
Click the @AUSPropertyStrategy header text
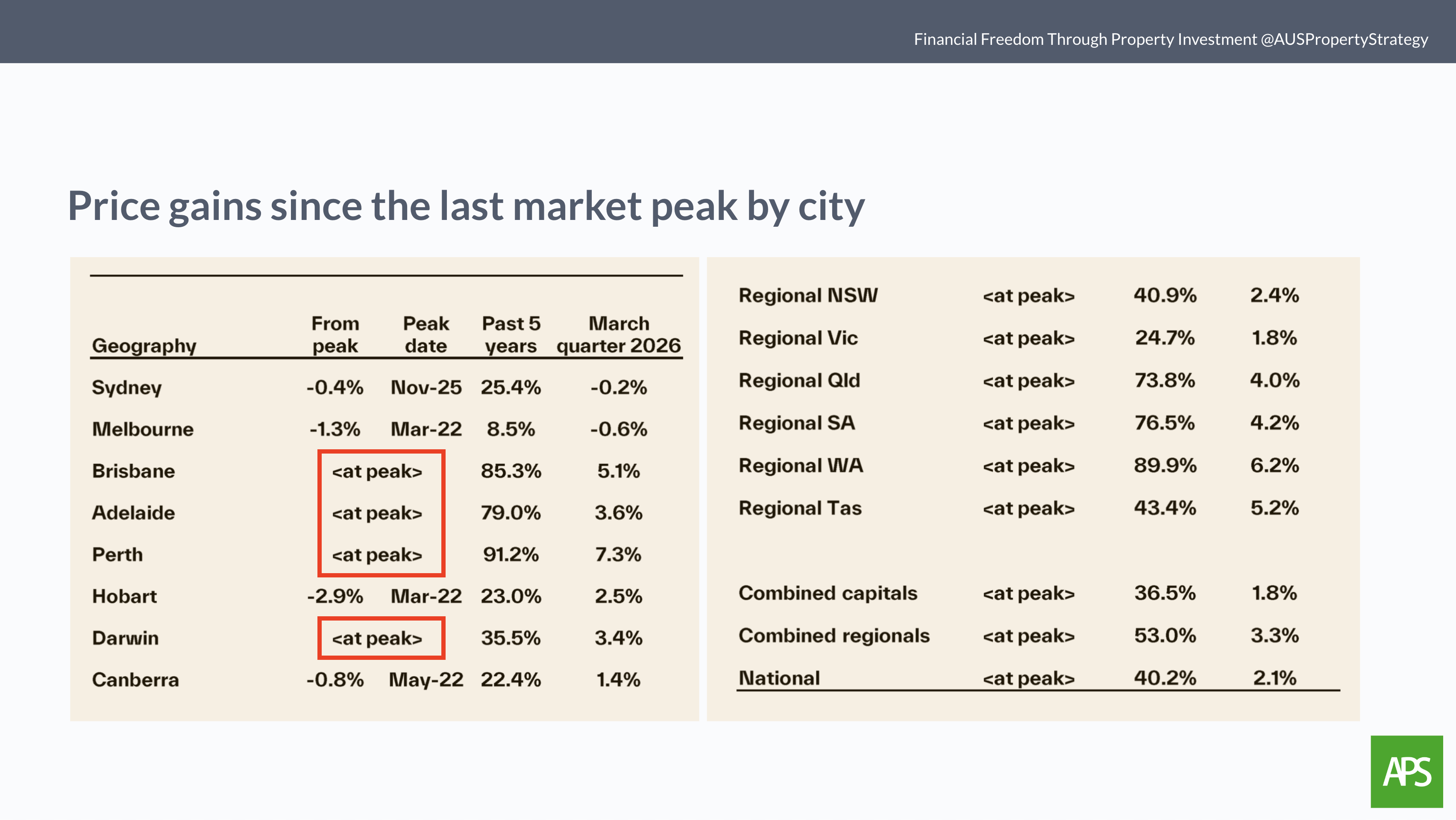coord(1344,39)
